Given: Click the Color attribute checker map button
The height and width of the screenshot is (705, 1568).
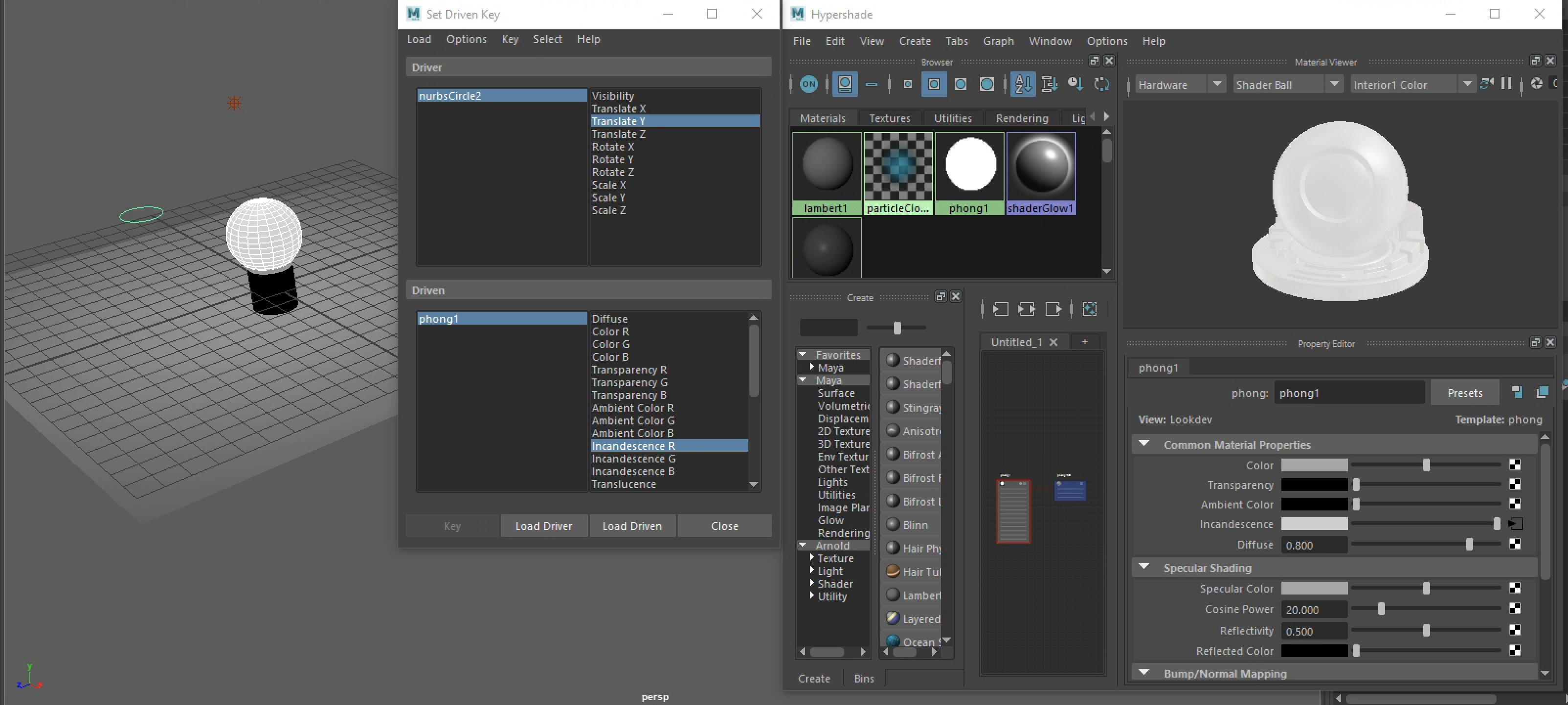Looking at the screenshot, I should (1515, 465).
